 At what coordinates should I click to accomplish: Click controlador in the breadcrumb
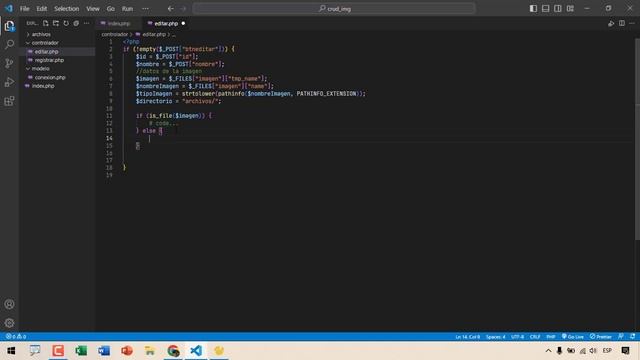[x=115, y=35]
